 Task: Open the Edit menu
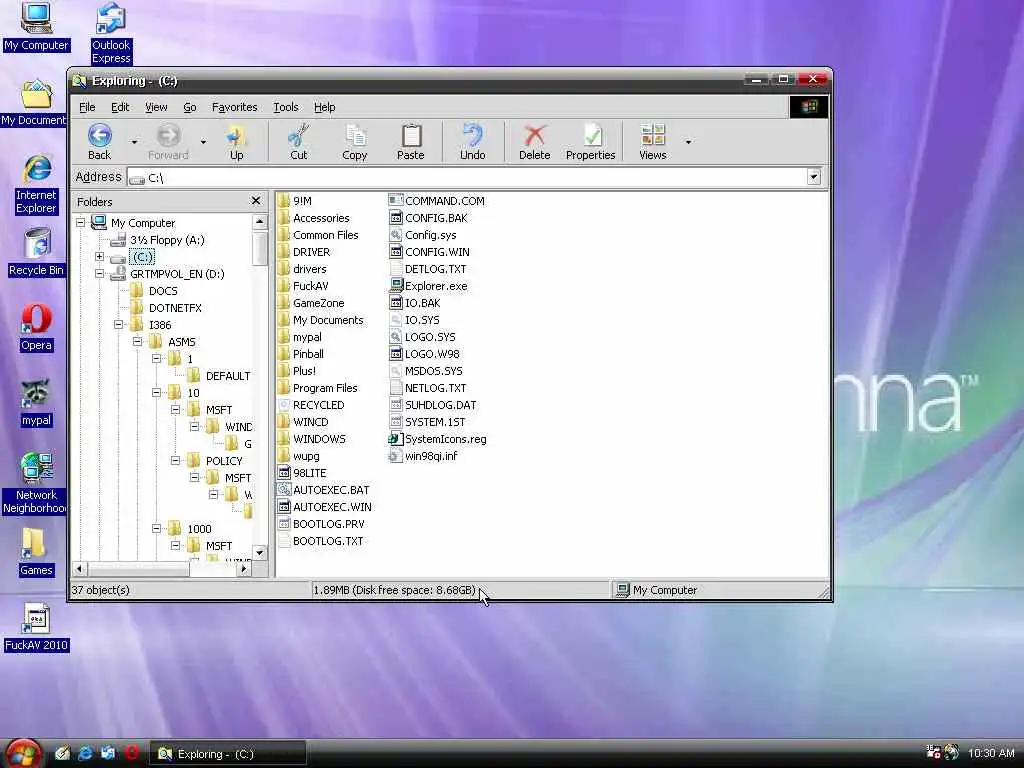[120, 107]
